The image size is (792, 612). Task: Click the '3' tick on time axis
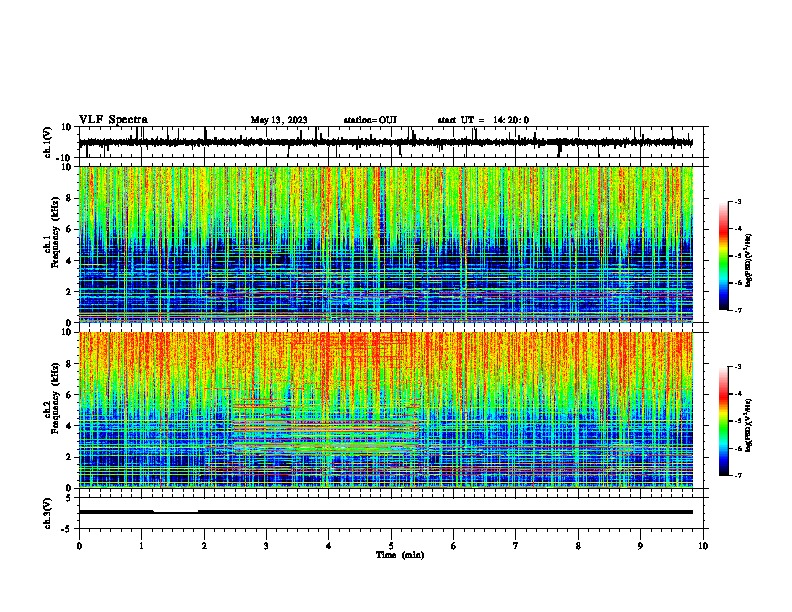click(266, 546)
